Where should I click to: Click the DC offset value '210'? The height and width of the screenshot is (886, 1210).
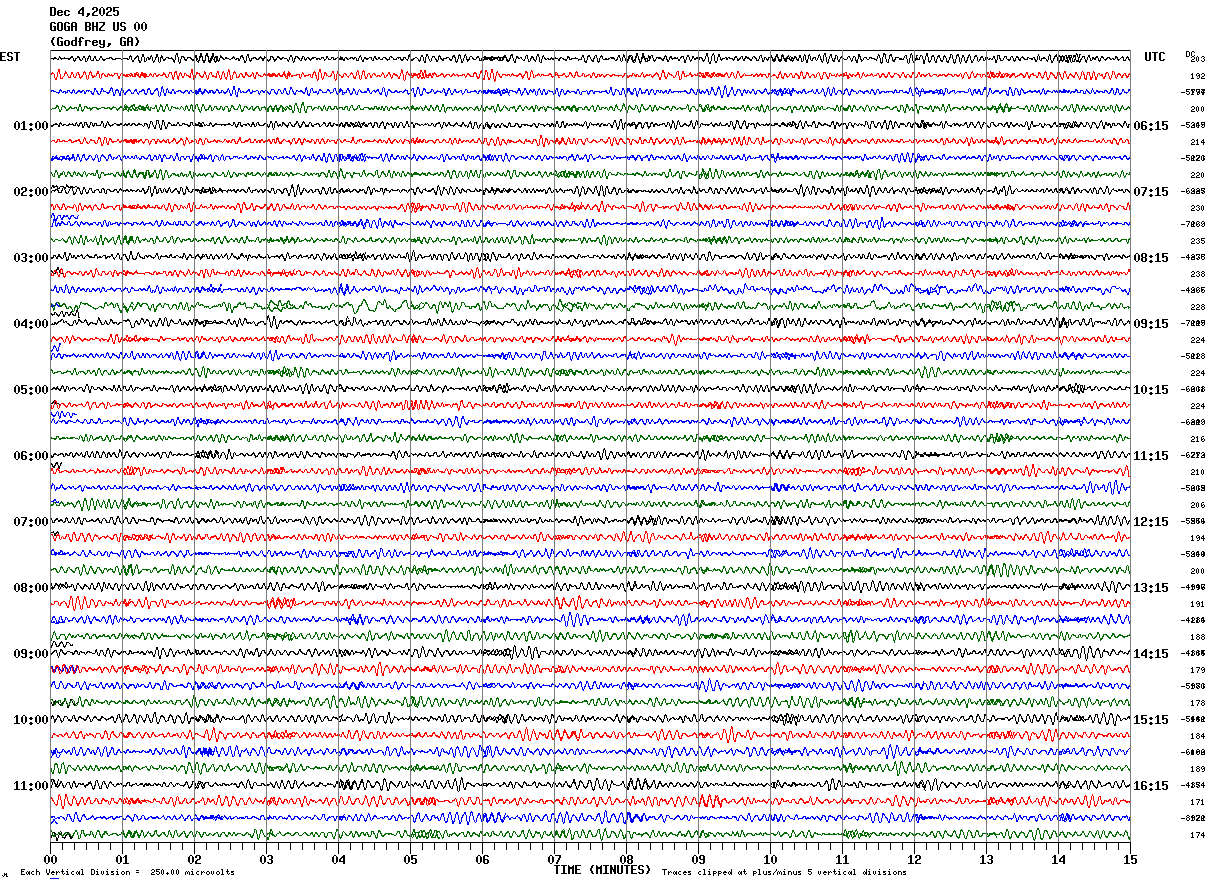tap(1197, 472)
